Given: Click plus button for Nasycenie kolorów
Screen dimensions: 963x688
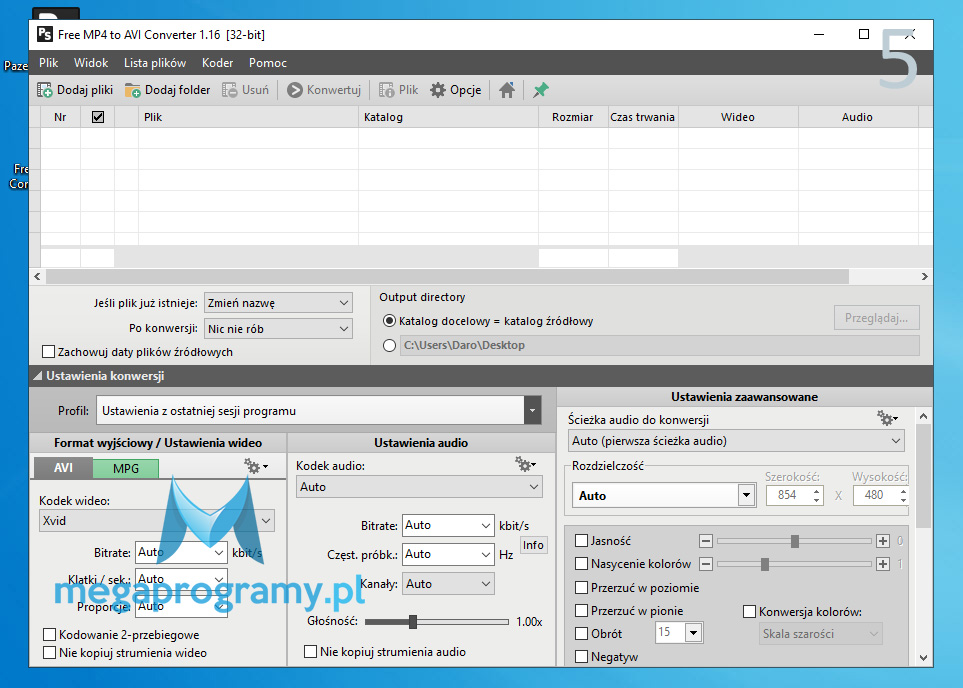Looking at the screenshot, I should (x=883, y=564).
